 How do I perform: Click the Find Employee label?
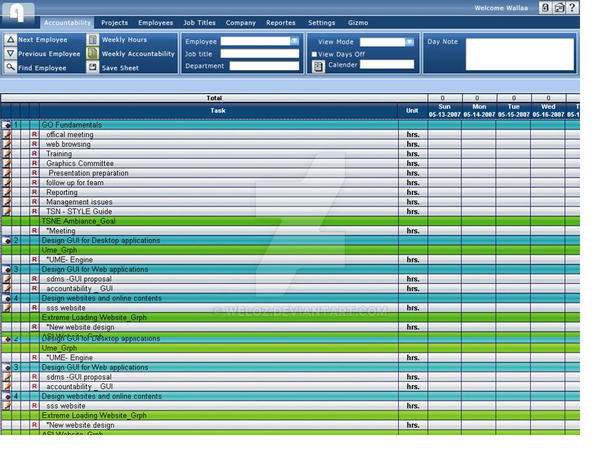point(42,68)
